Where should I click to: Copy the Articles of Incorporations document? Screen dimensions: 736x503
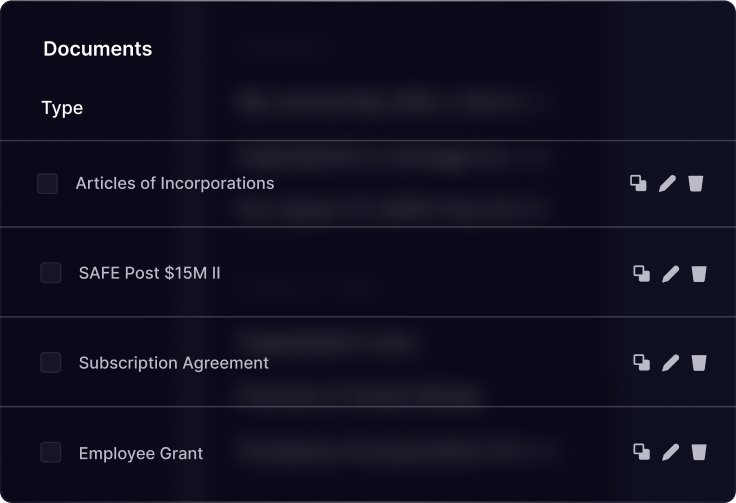tap(638, 183)
